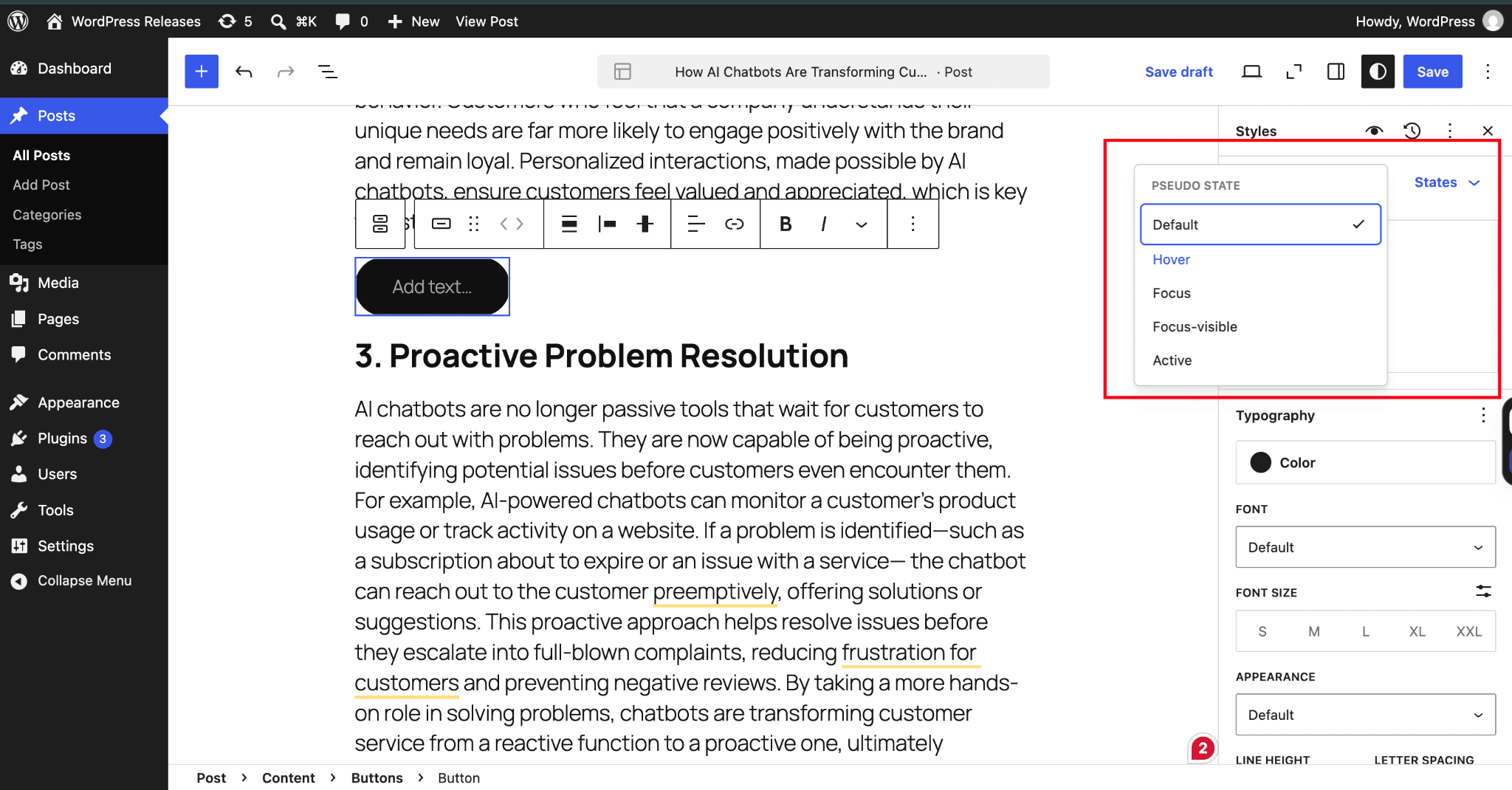Choose font size XL
Screen dimensions: 1512x790
pyautogui.click(x=1417, y=631)
